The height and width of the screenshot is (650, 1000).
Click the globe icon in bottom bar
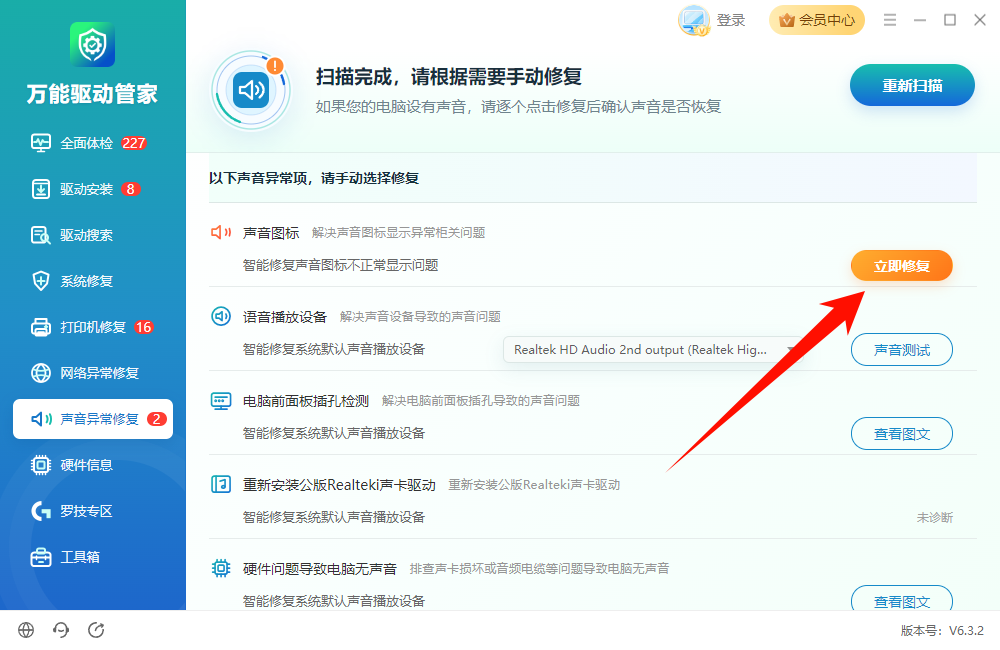tap(26, 630)
